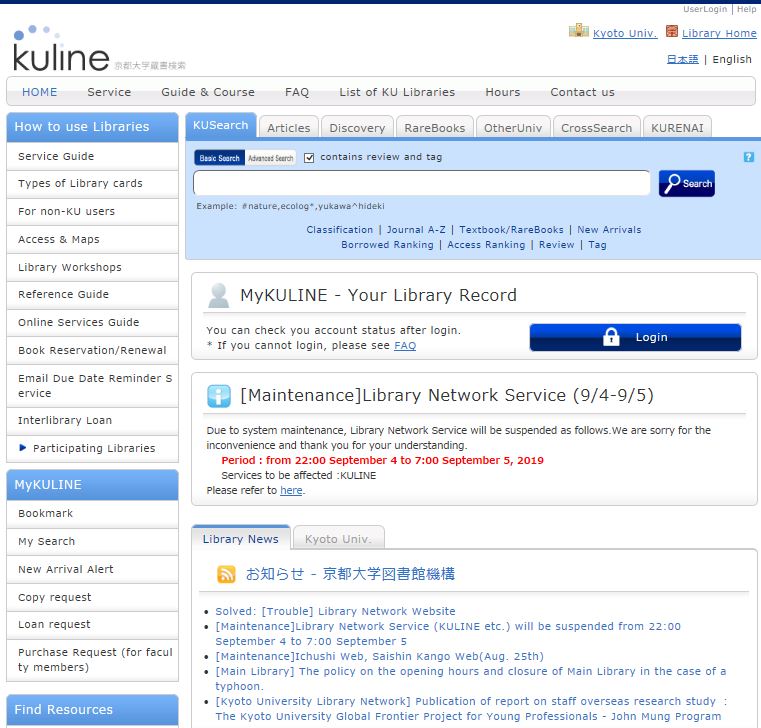The width and height of the screenshot is (761, 728).
Task: Switch to the RareBooks search tab
Action: coord(434,128)
